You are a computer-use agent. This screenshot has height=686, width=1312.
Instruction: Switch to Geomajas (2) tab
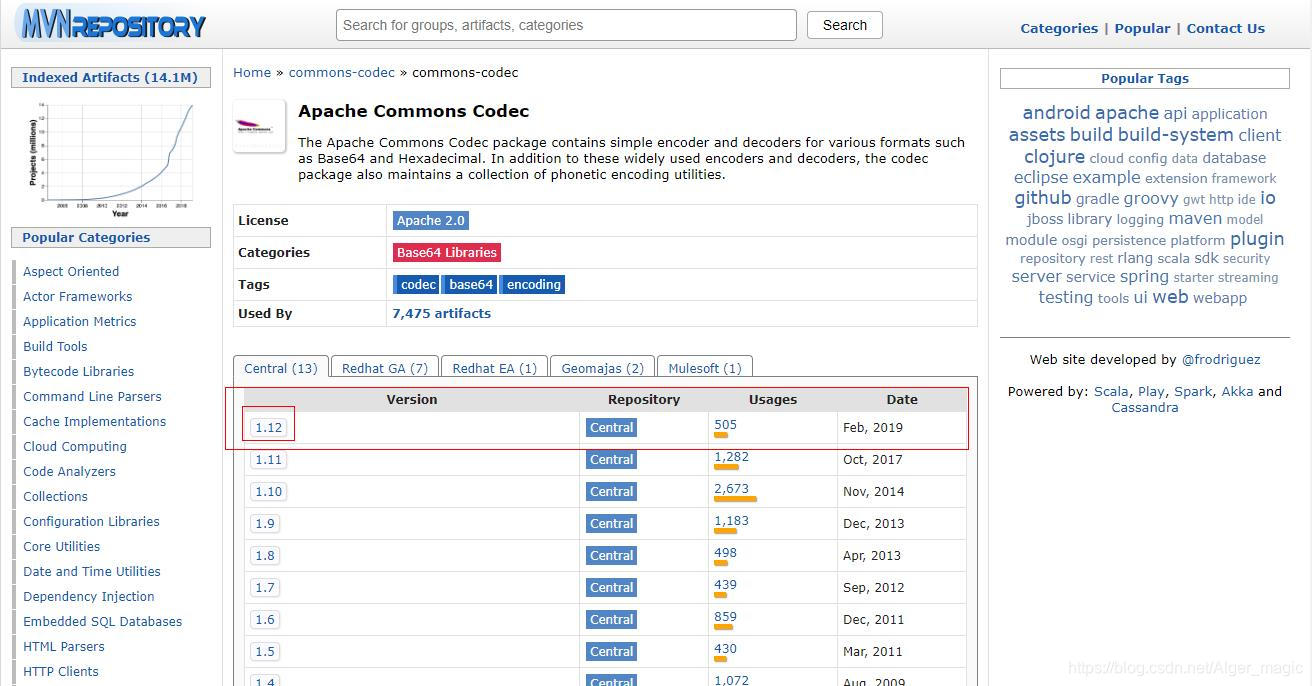click(x=603, y=368)
